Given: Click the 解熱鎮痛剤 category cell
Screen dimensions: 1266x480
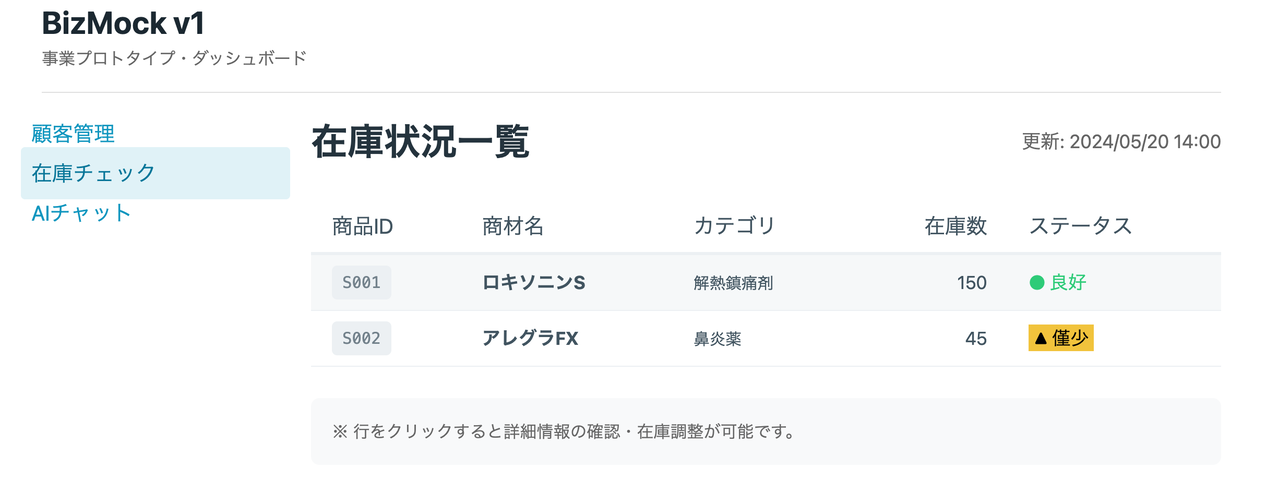Looking at the screenshot, I should coord(733,283).
